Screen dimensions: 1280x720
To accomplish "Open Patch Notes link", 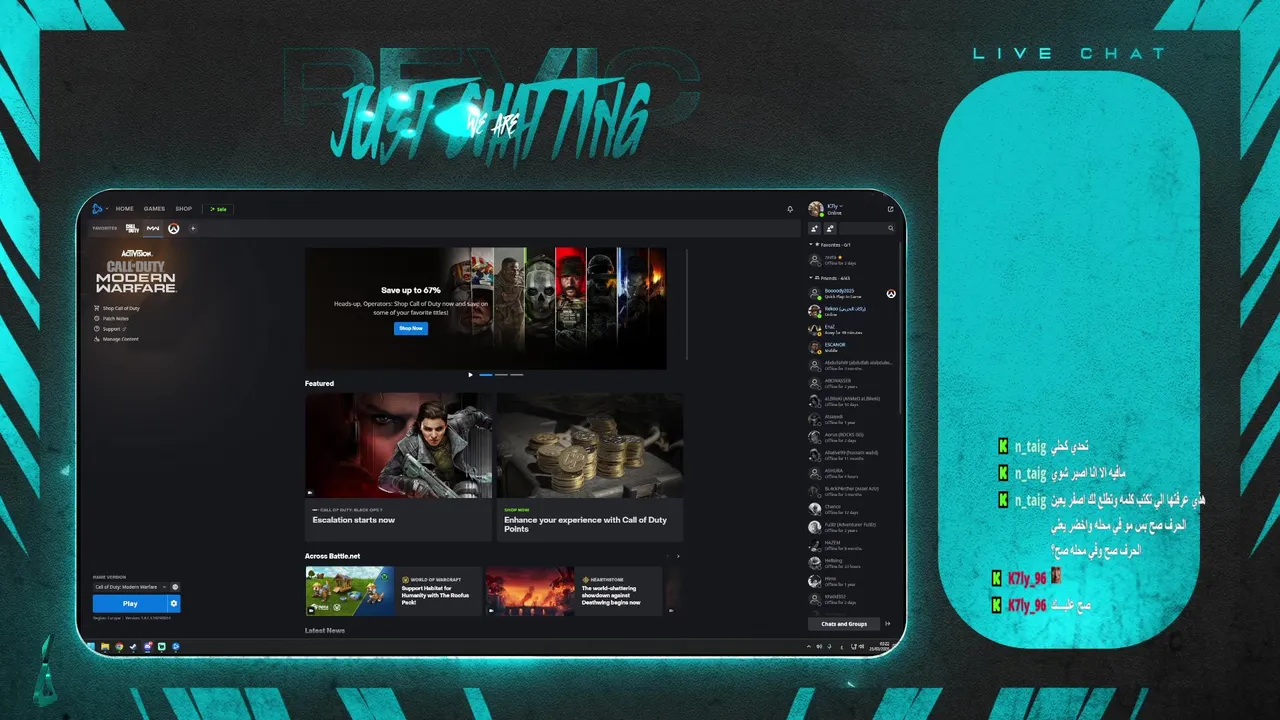I will (111, 318).
